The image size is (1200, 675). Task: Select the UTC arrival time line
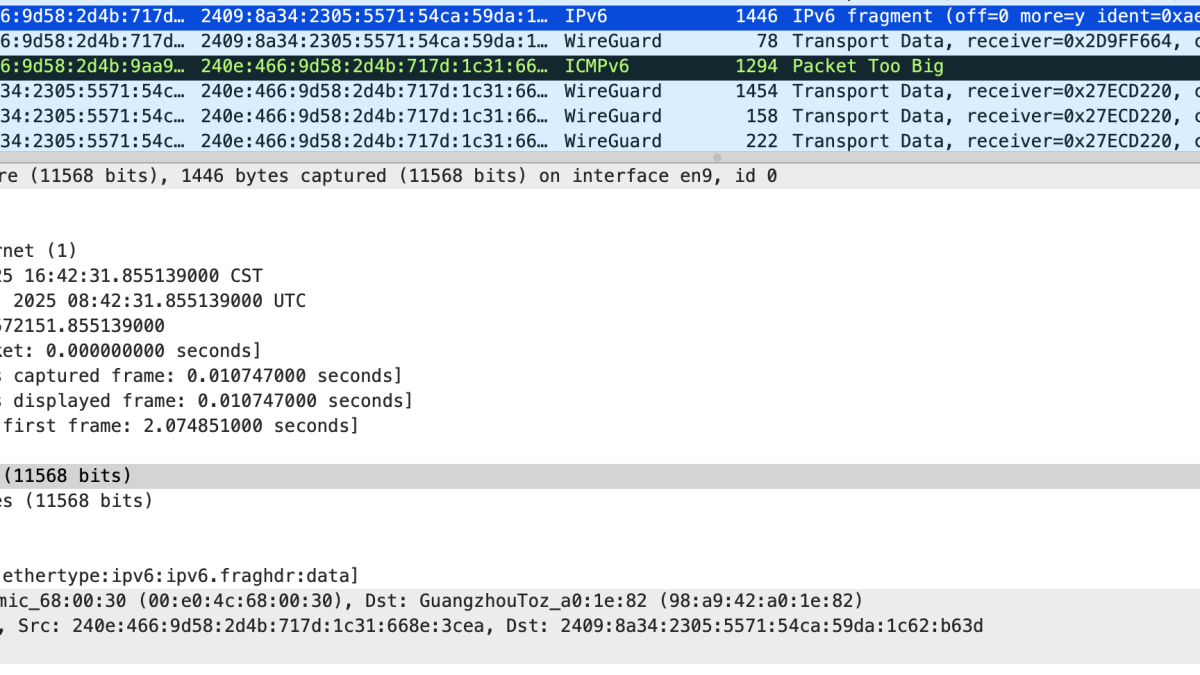tap(150, 300)
